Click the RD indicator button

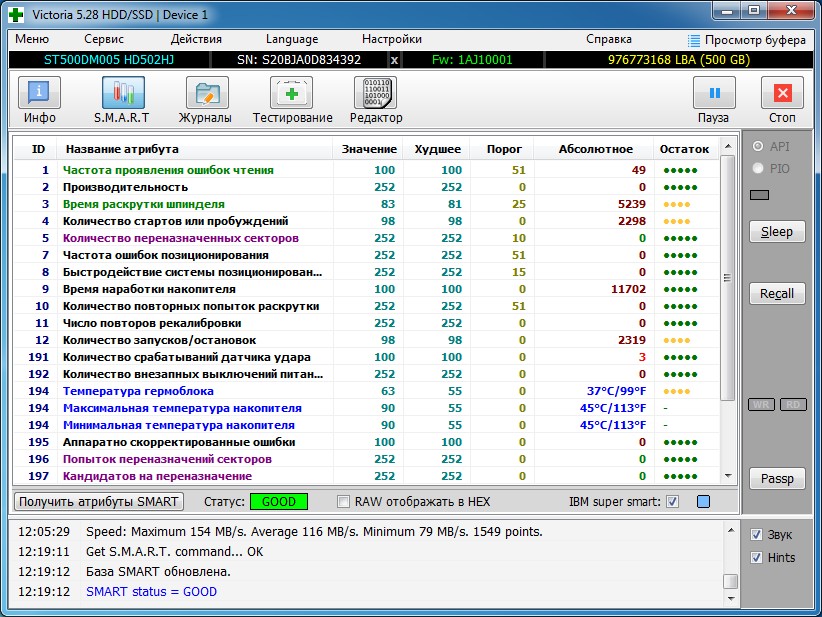[793, 405]
